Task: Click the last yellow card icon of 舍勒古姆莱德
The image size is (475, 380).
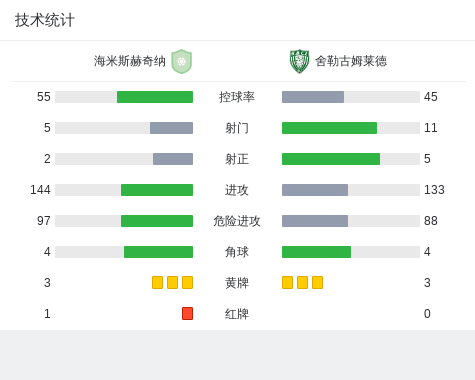Action: pyautogui.click(x=317, y=283)
